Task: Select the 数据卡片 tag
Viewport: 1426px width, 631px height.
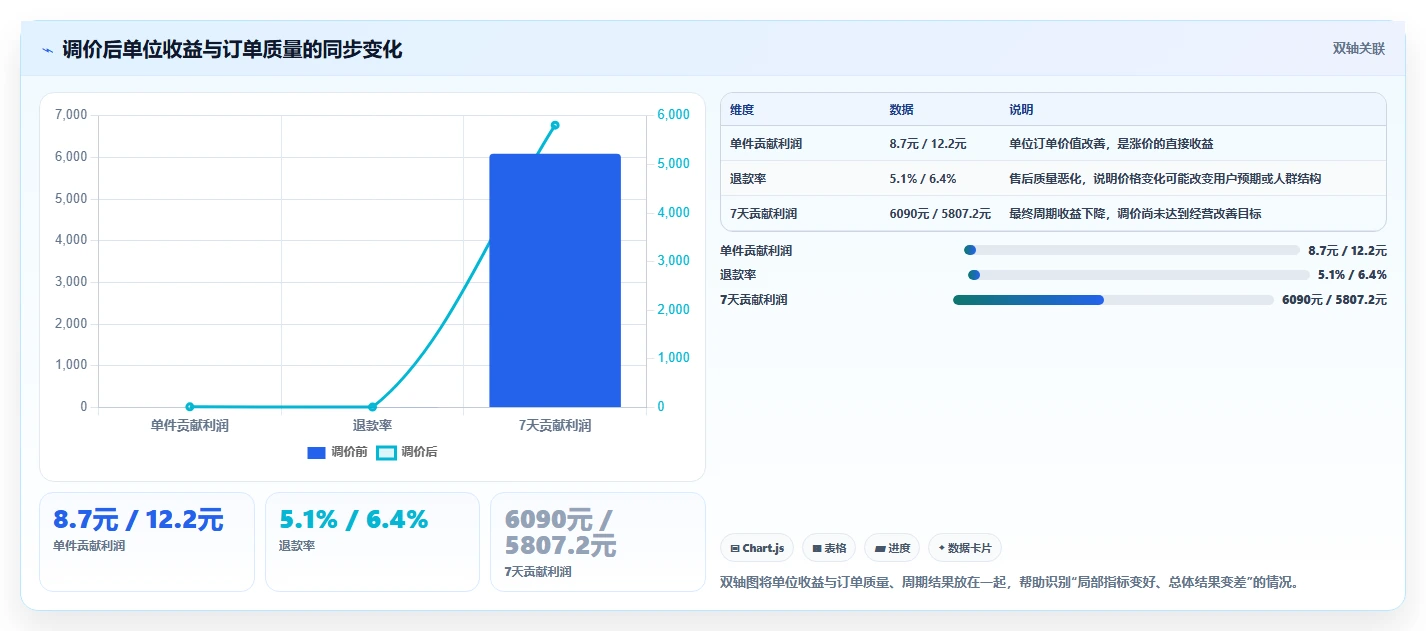Action: (965, 548)
